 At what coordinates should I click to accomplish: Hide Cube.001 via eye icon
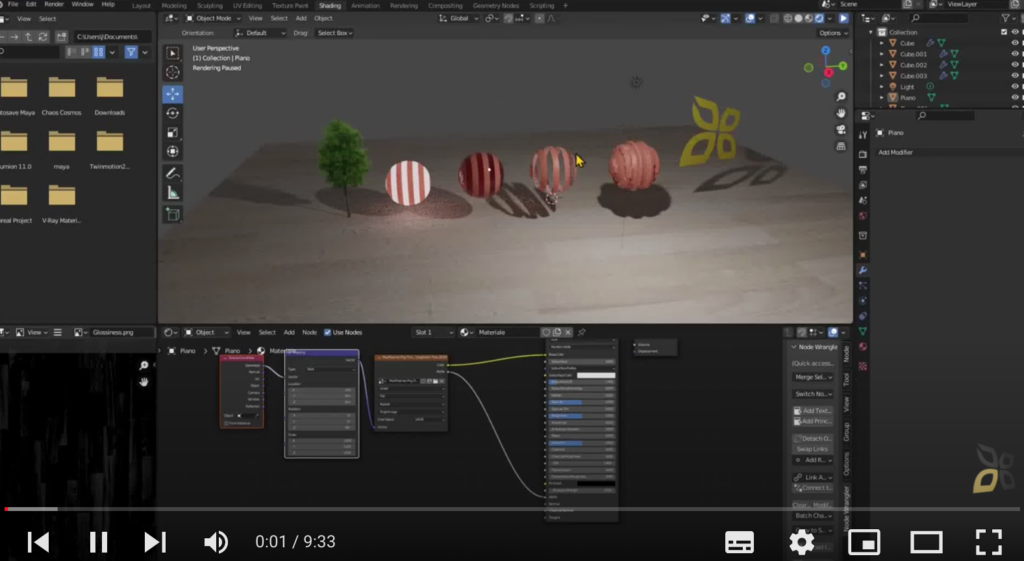[x=1015, y=54]
